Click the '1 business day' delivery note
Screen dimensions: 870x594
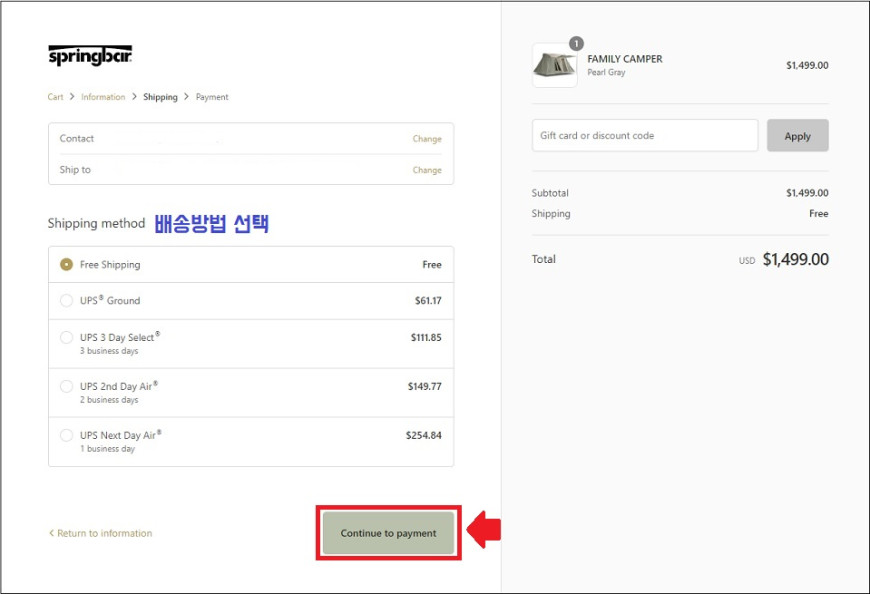click(107, 449)
